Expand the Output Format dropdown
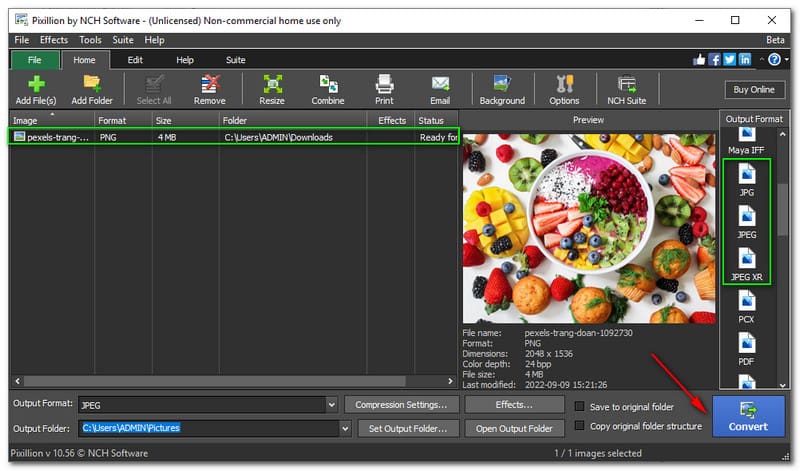The image size is (800, 471). 331,405
